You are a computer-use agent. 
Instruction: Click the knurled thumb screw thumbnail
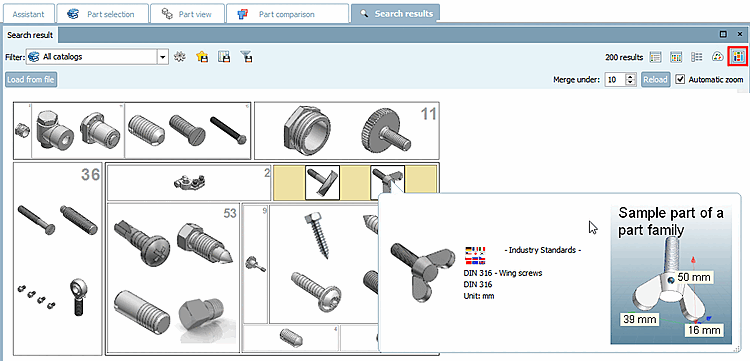tap(385, 131)
